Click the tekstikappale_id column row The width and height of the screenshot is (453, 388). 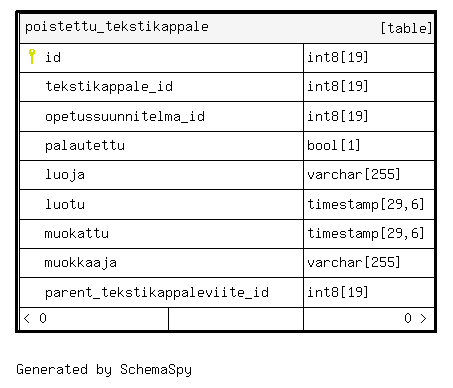(227, 87)
